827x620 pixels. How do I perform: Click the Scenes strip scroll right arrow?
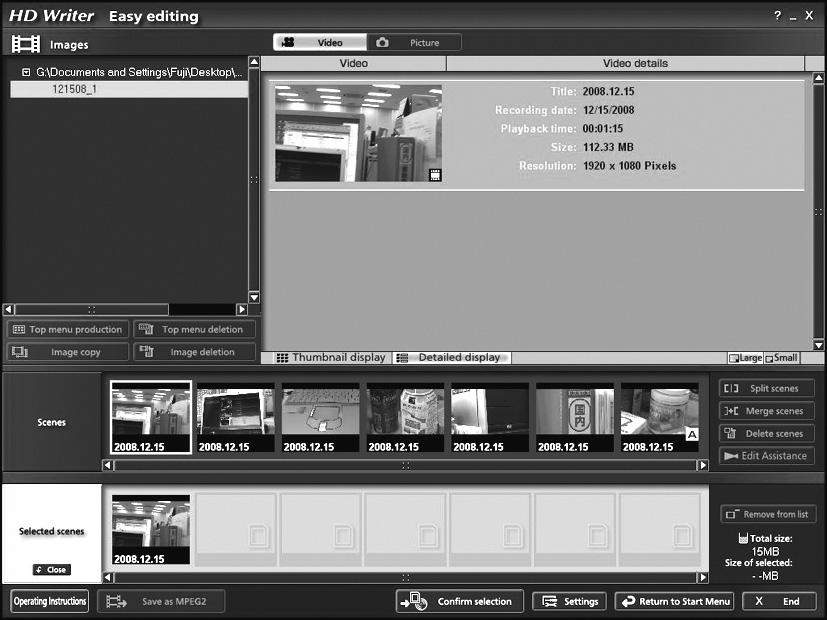tap(702, 465)
